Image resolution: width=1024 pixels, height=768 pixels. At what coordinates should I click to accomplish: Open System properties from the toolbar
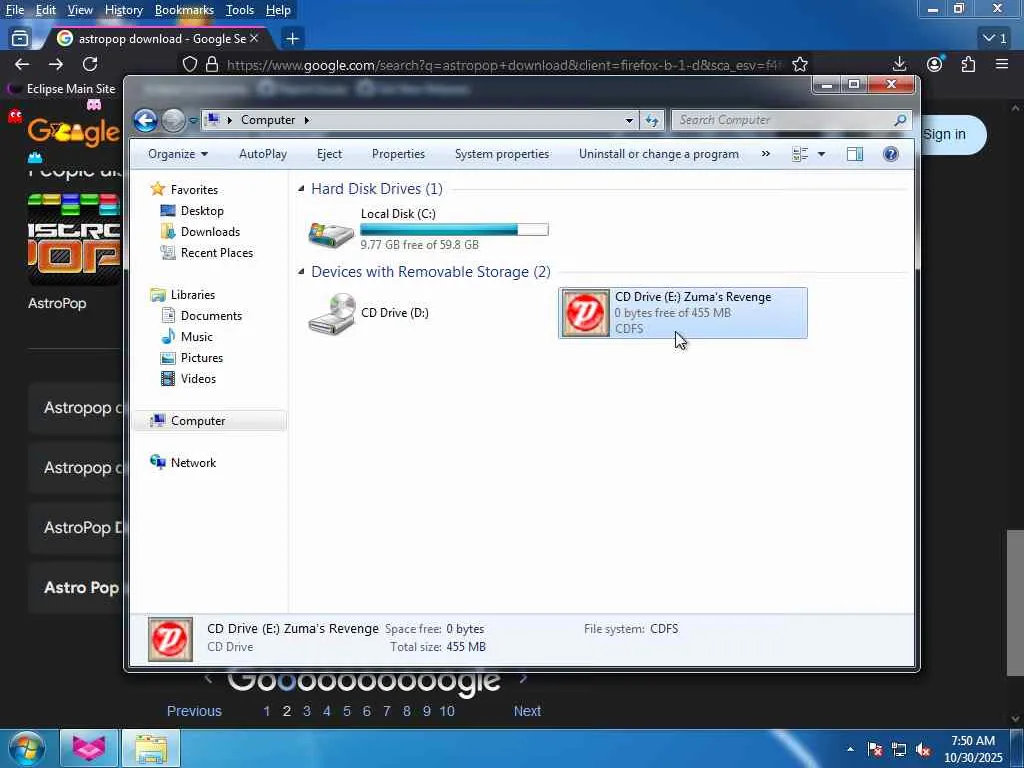502,154
